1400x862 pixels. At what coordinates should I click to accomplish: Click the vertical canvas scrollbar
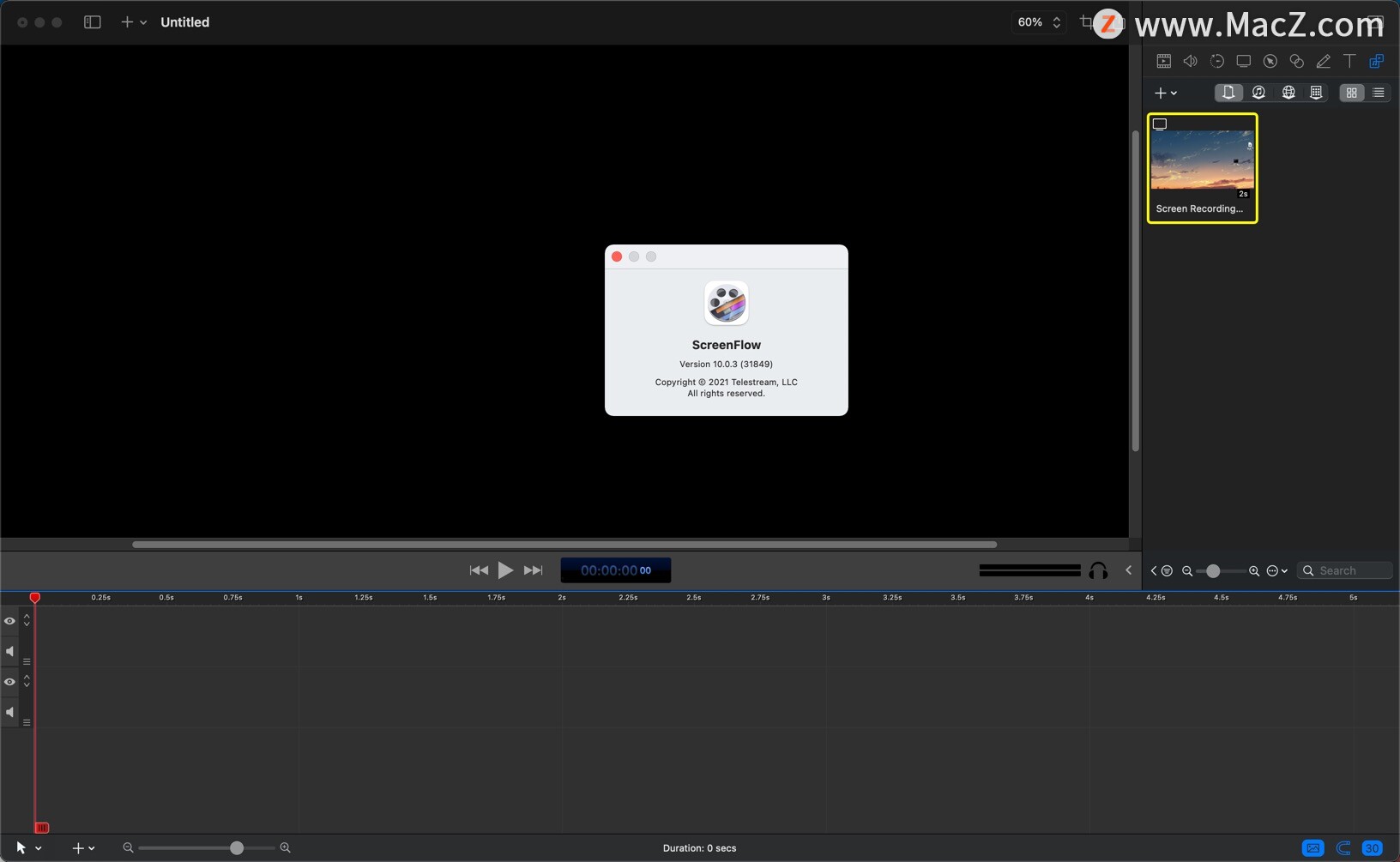[1135, 292]
